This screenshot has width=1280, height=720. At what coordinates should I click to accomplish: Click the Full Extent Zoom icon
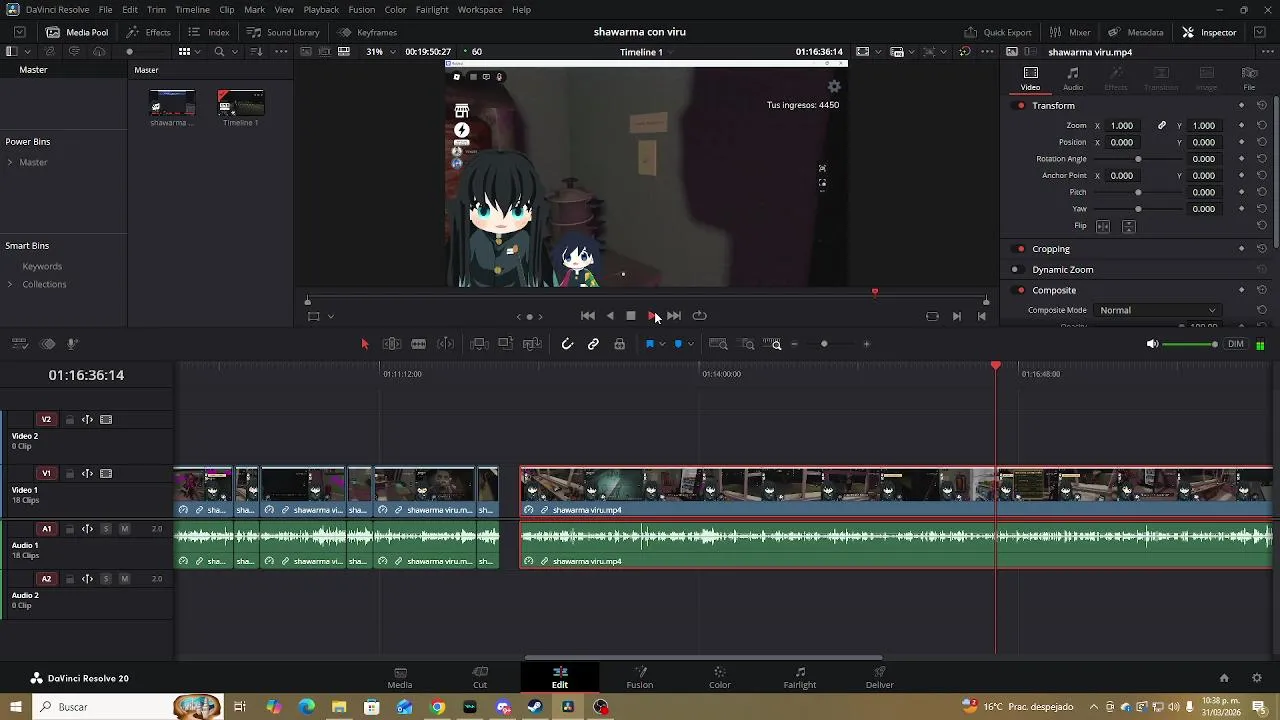[718, 344]
